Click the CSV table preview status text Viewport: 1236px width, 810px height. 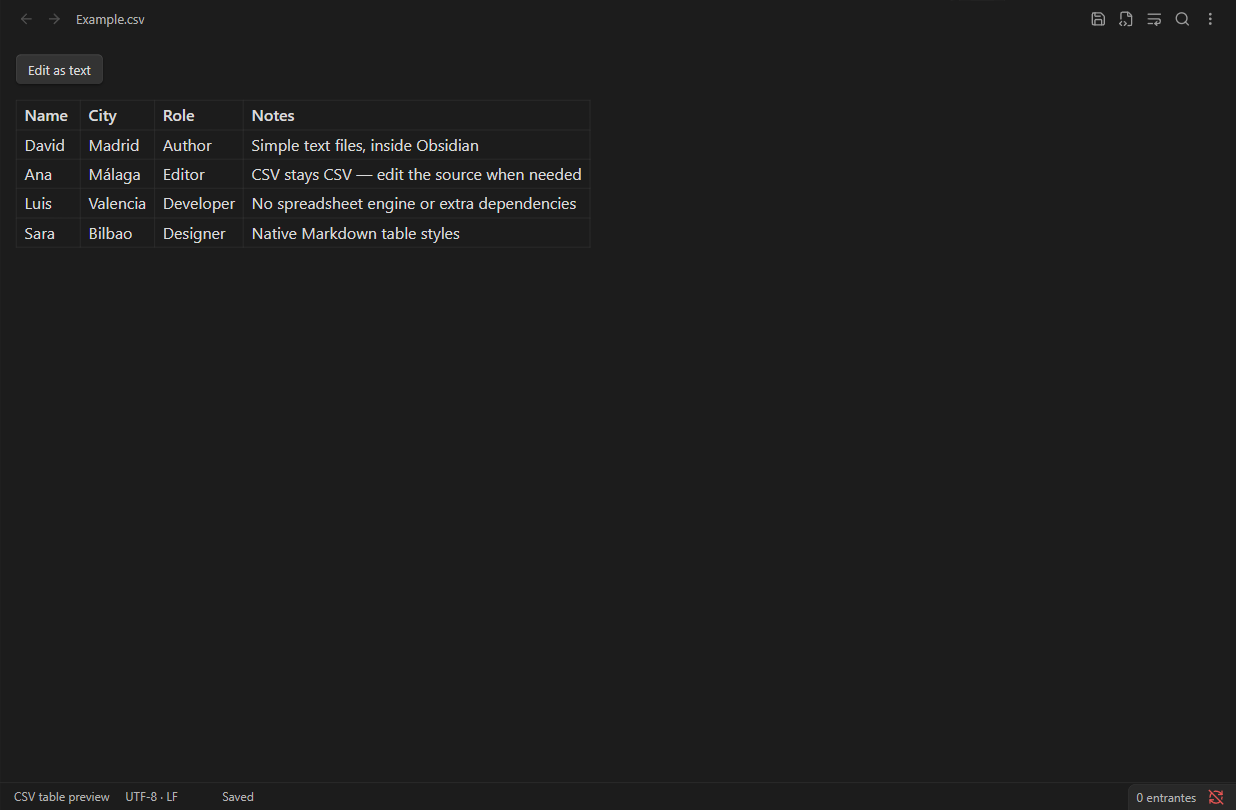click(x=62, y=797)
